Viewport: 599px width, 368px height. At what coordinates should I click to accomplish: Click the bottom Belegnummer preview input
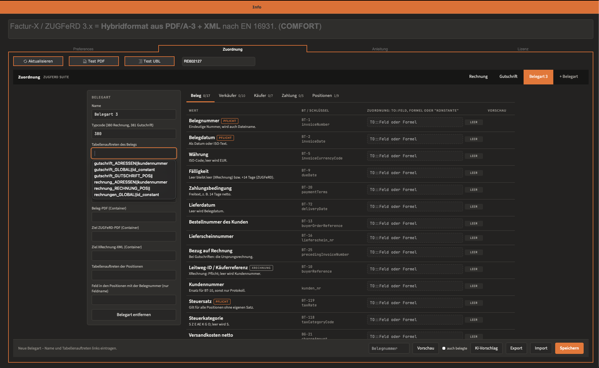pyautogui.click(x=389, y=349)
